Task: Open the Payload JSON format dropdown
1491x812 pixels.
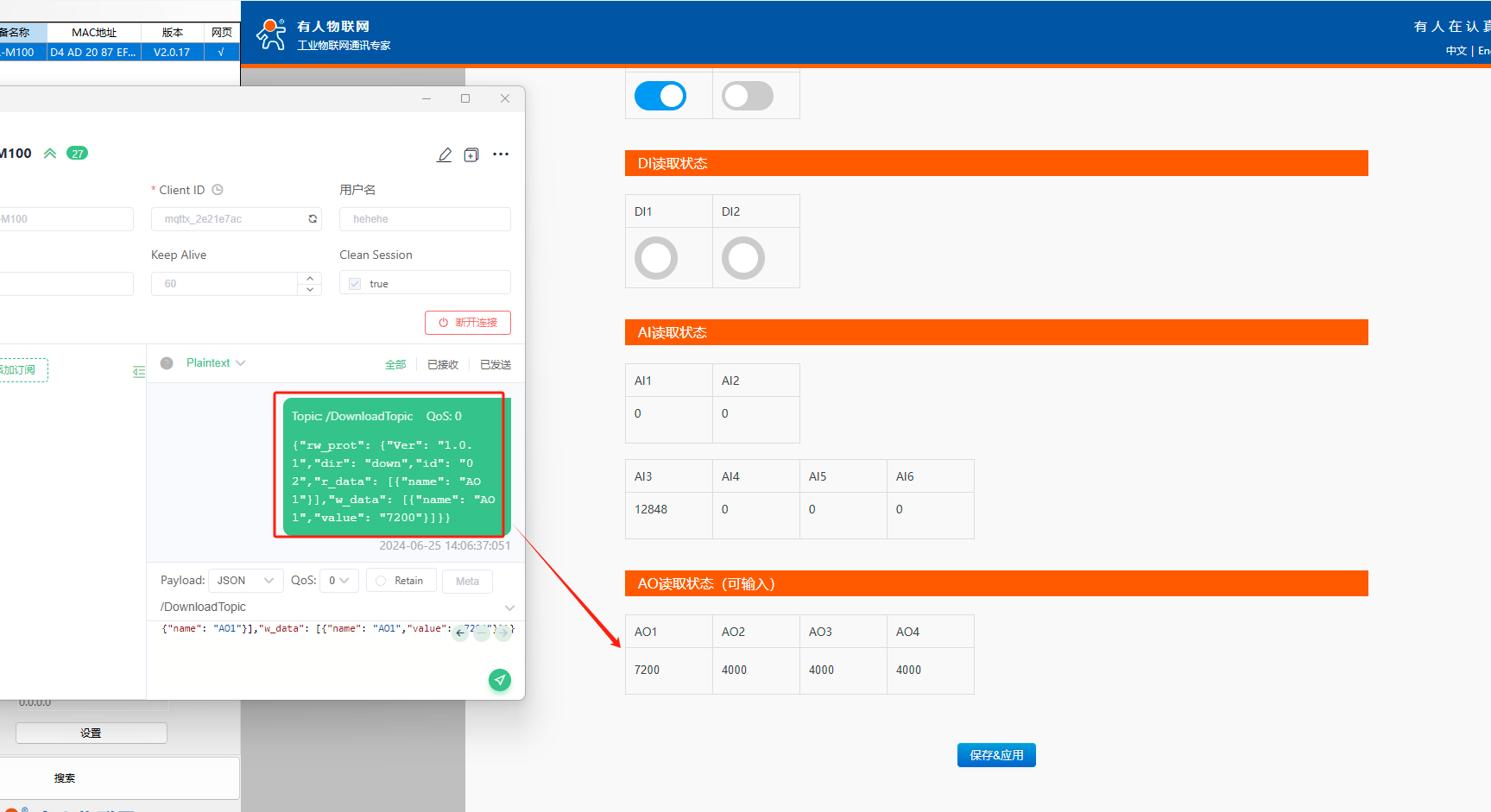Action: [x=245, y=581]
